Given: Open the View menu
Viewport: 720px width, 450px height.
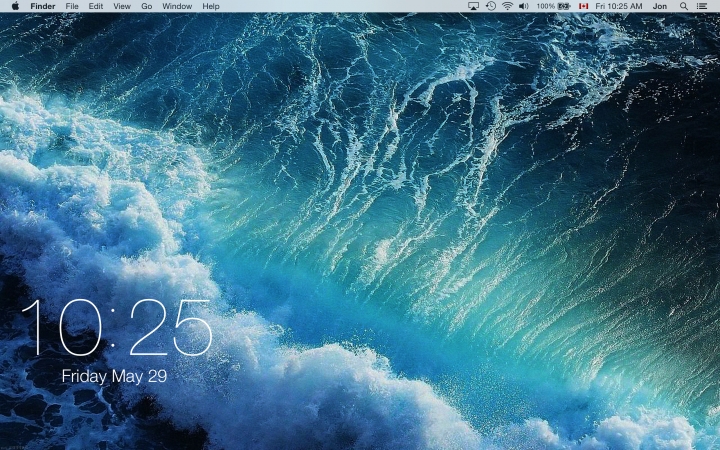Looking at the screenshot, I should tap(122, 6).
